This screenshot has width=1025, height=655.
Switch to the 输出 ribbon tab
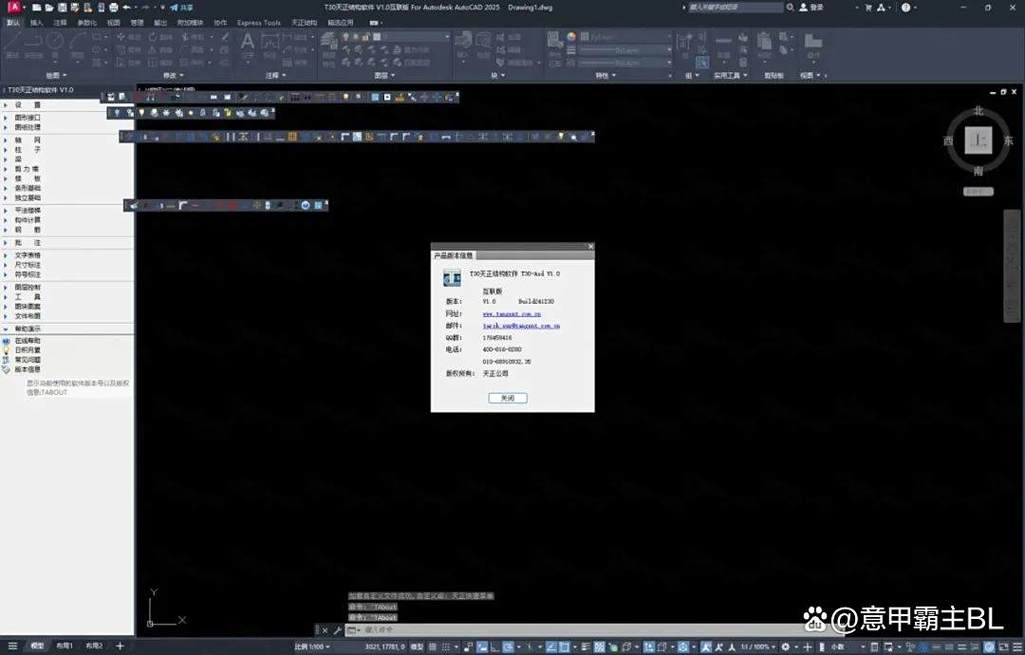coord(160,22)
